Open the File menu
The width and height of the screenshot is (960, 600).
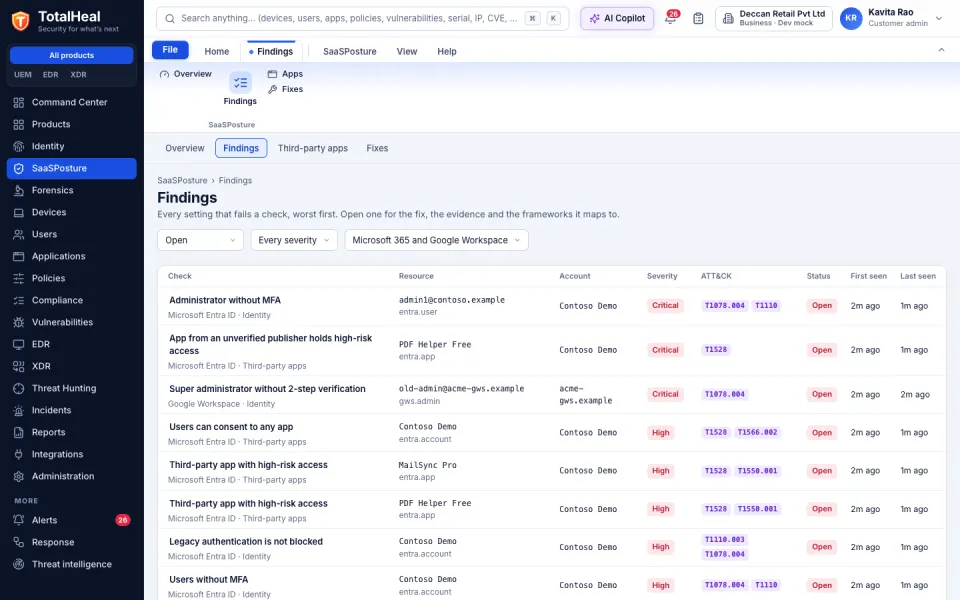(170, 50)
